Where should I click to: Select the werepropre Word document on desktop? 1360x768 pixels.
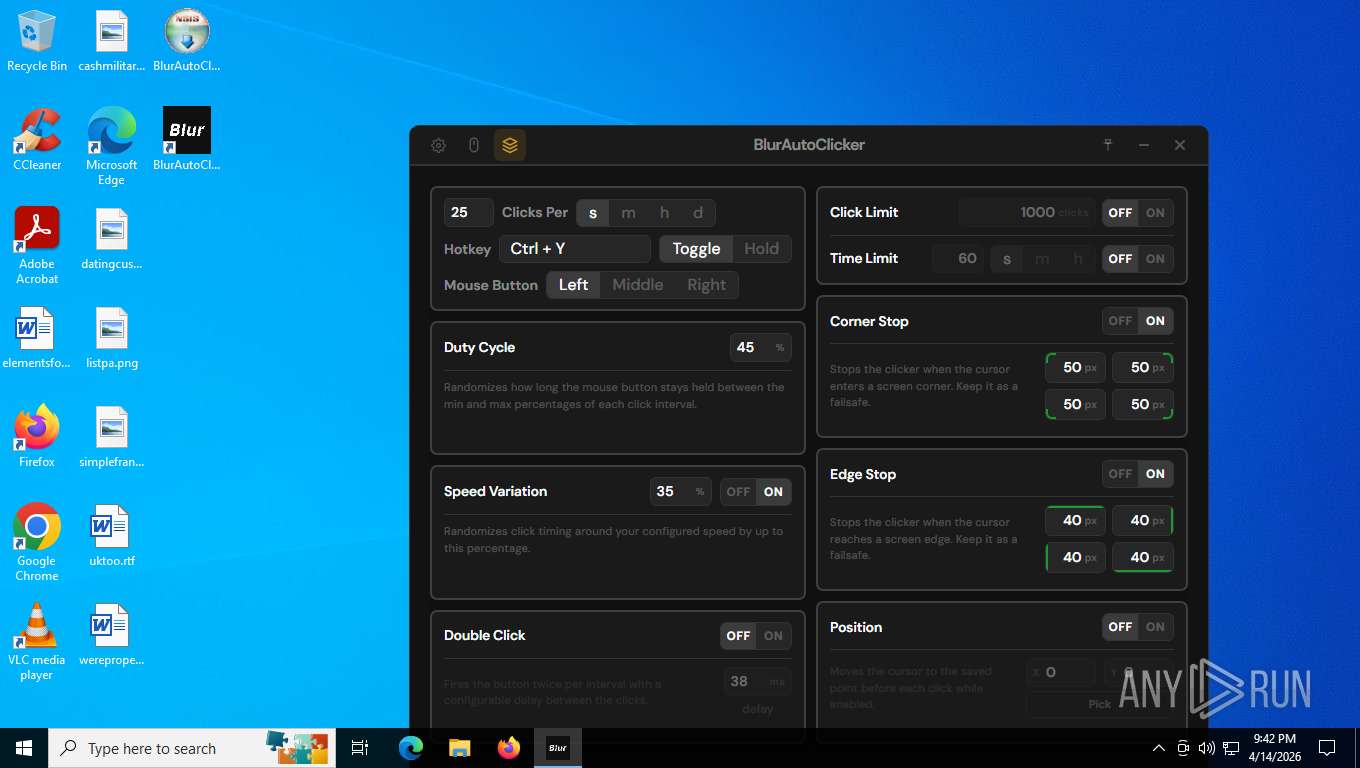[112, 635]
